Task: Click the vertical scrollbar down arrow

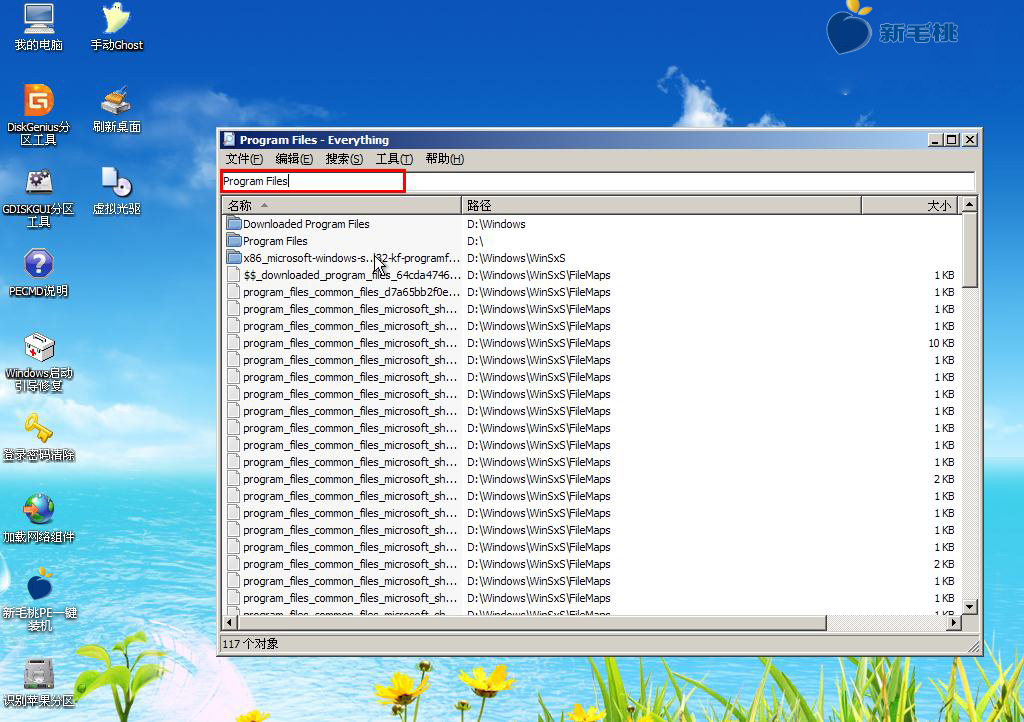Action: 969,606
